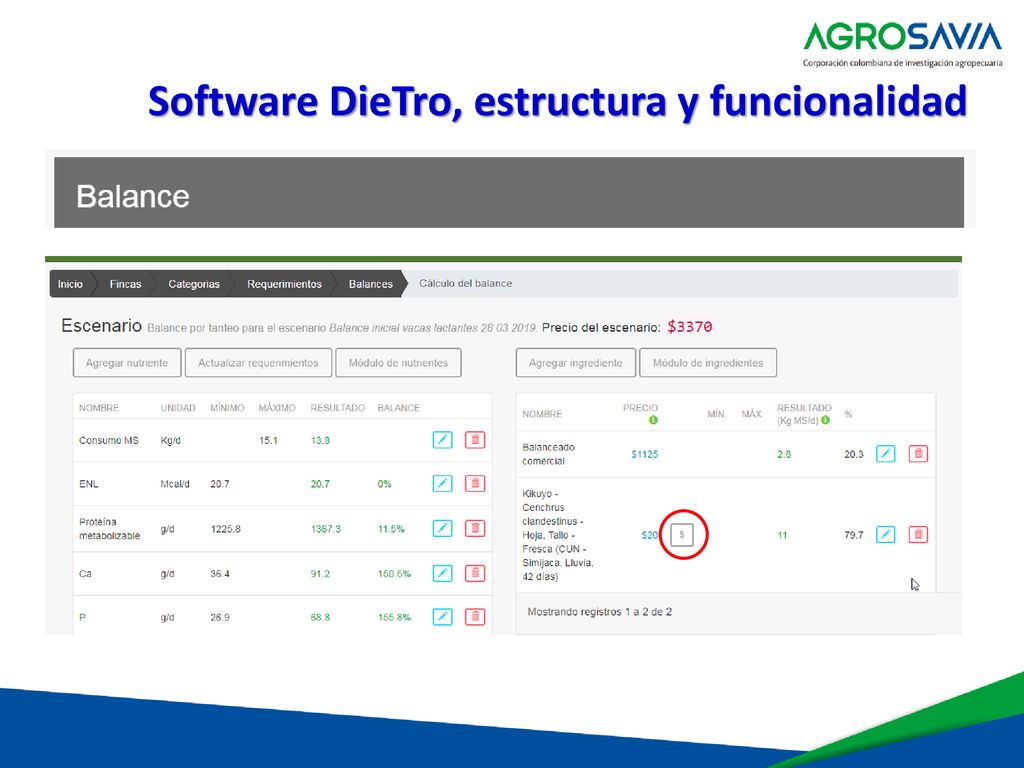Select the 79.7 percentage value
Image resolution: width=1024 pixels, height=768 pixels.
(854, 535)
